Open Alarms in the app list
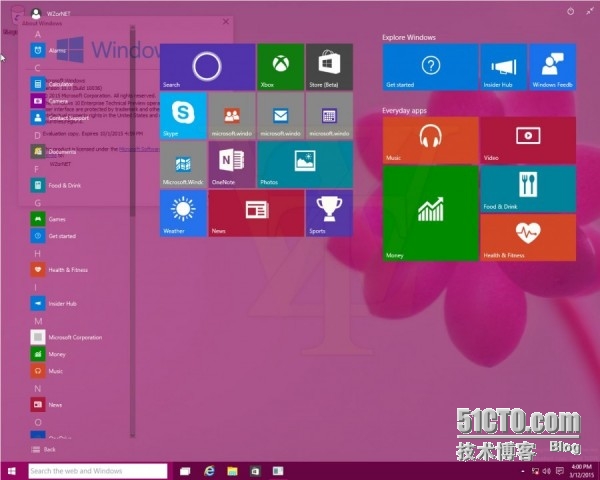 click(49, 50)
